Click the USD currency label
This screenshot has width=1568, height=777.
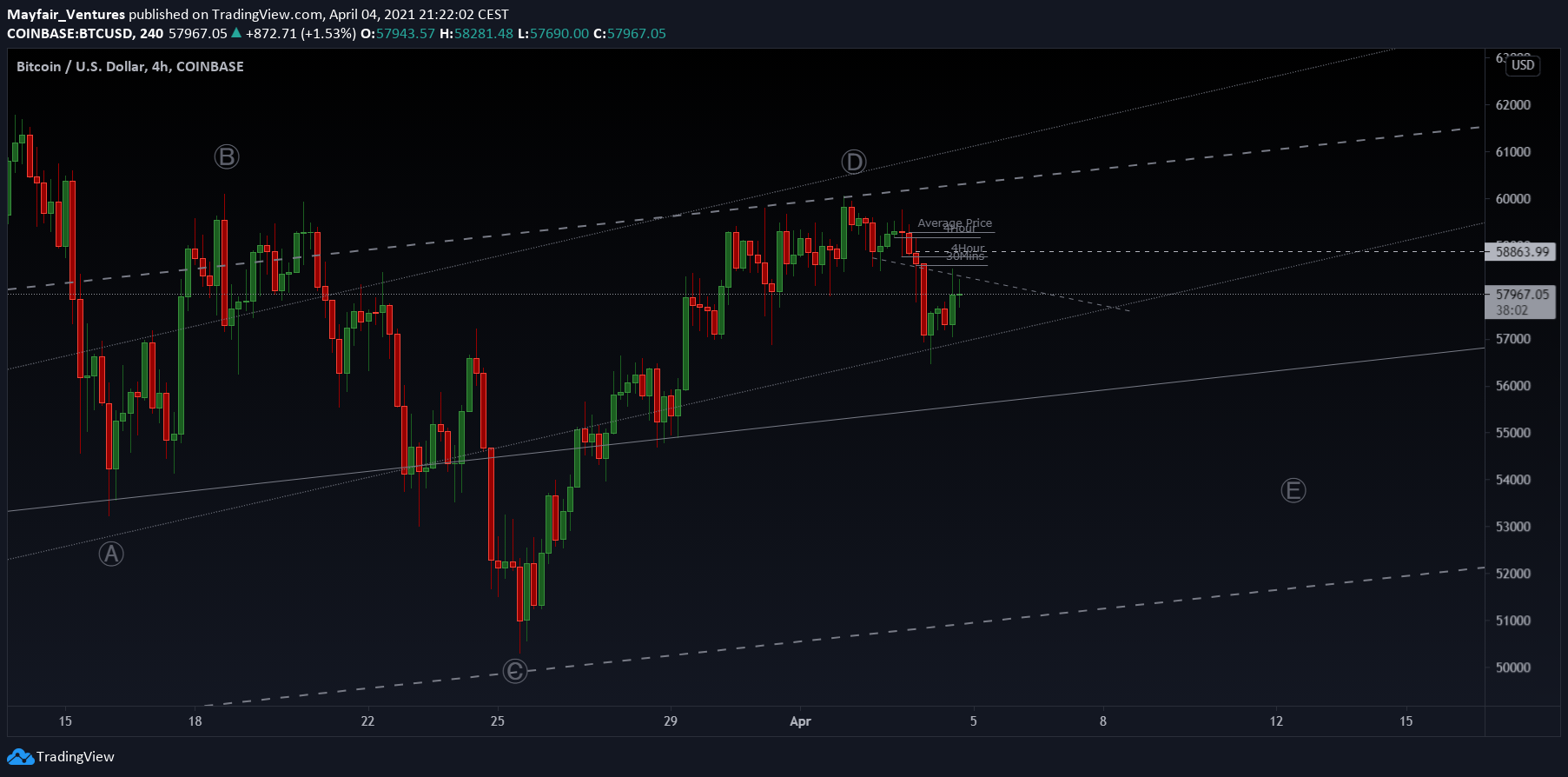coord(1523,65)
